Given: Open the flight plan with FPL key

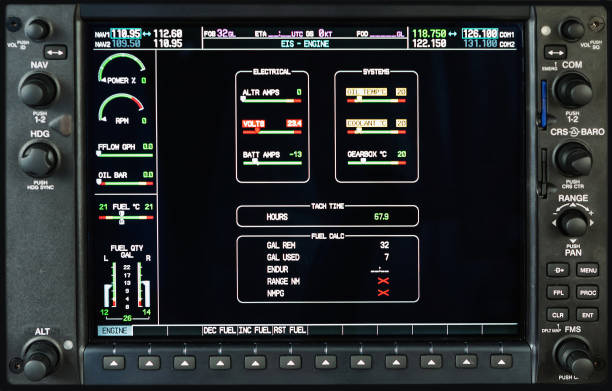Looking at the screenshot, I should [558, 293].
